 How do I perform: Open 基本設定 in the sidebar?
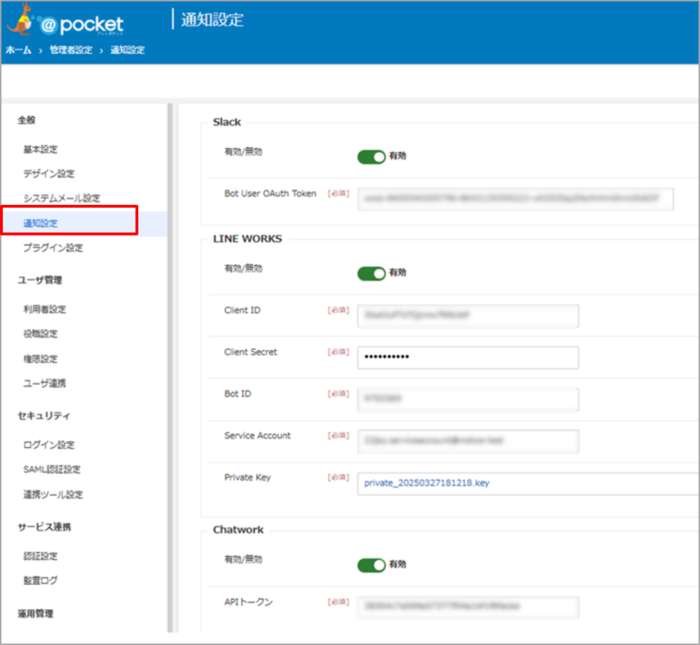[41, 149]
